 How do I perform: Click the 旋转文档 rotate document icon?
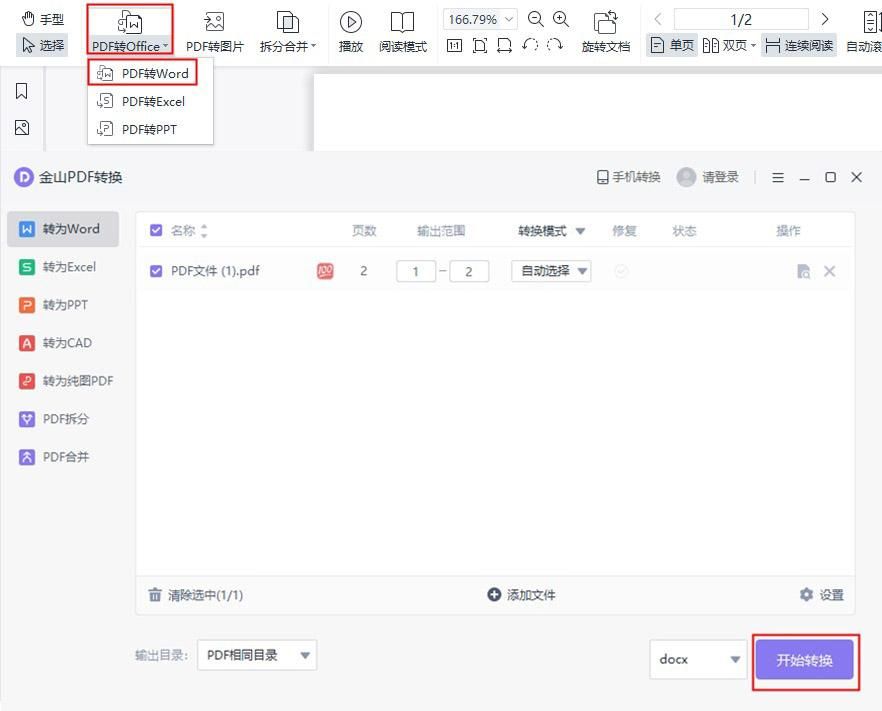tap(605, 22)
